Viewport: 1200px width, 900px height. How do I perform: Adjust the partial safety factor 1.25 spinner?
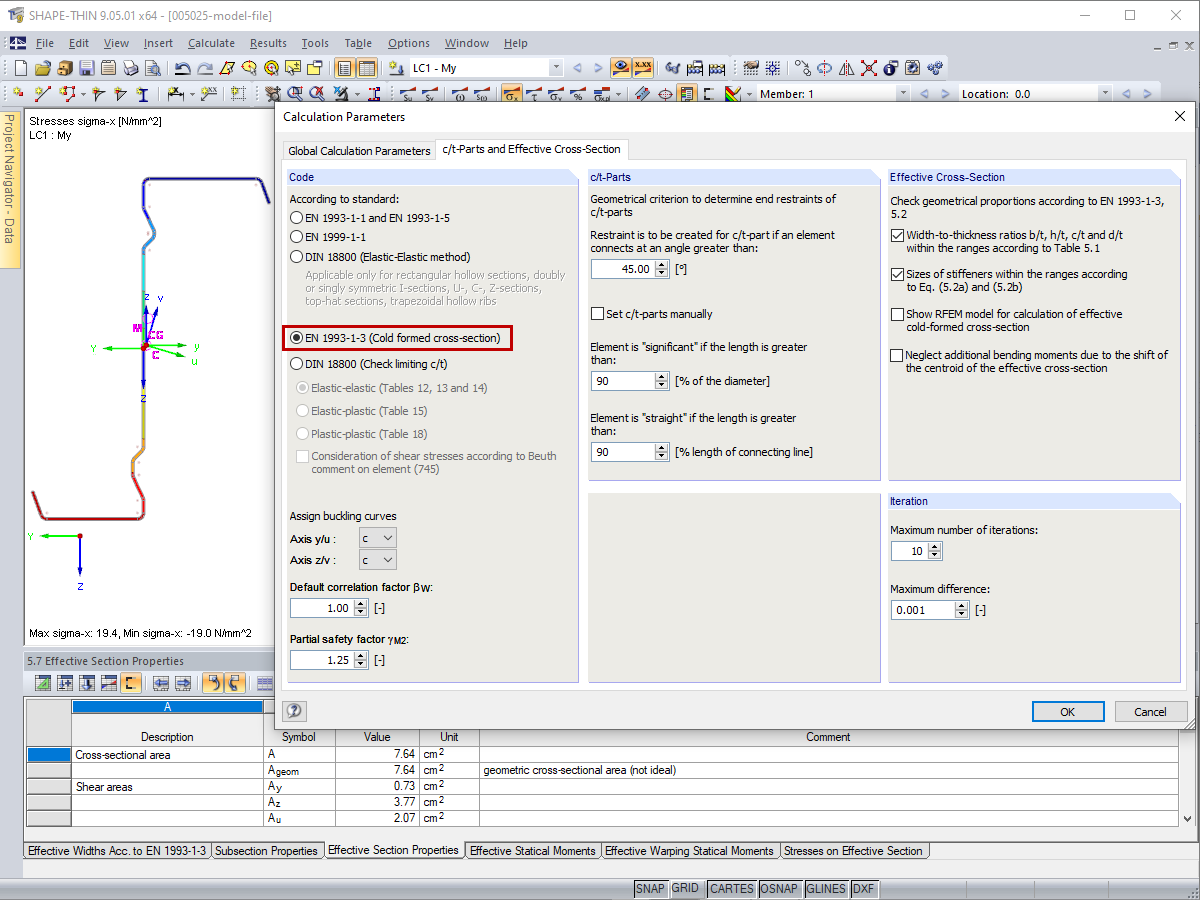pyautogui.click(x=361, y=660)
